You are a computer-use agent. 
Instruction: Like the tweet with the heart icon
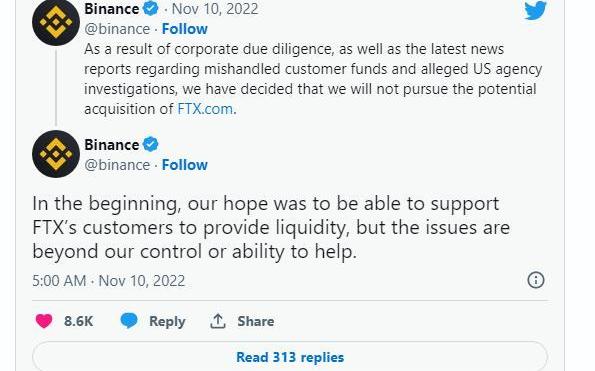44,321
